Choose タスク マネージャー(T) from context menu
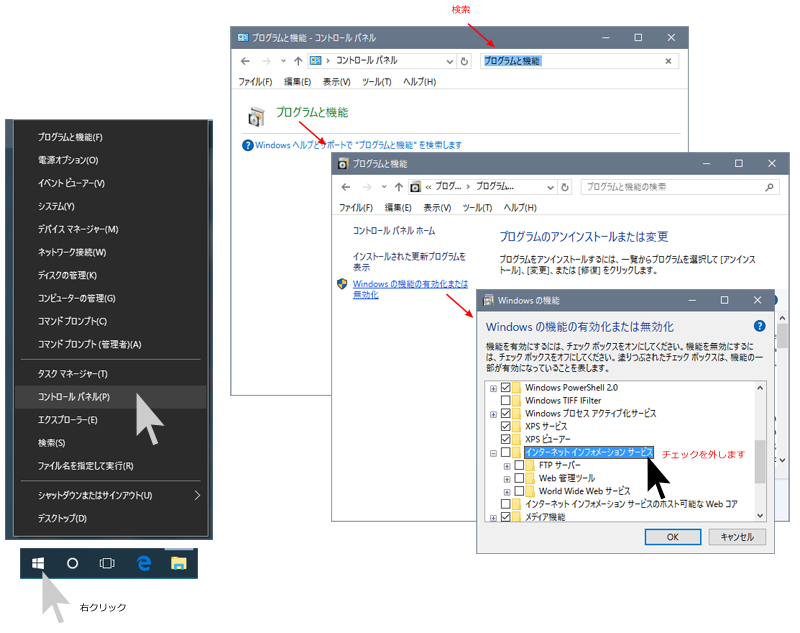This screenshot has height=633, width=800. click(x=110, y=374)
